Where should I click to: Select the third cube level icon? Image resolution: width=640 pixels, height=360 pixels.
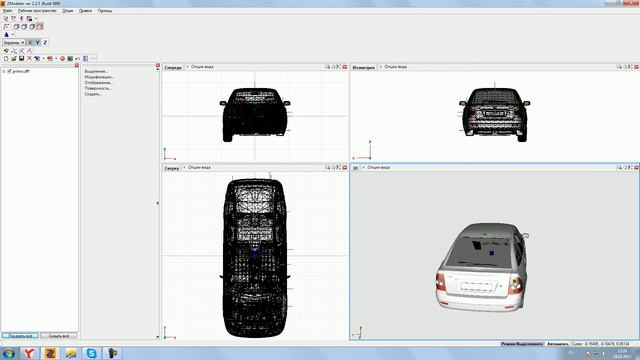pyautogui.click(x=32, y=27)
